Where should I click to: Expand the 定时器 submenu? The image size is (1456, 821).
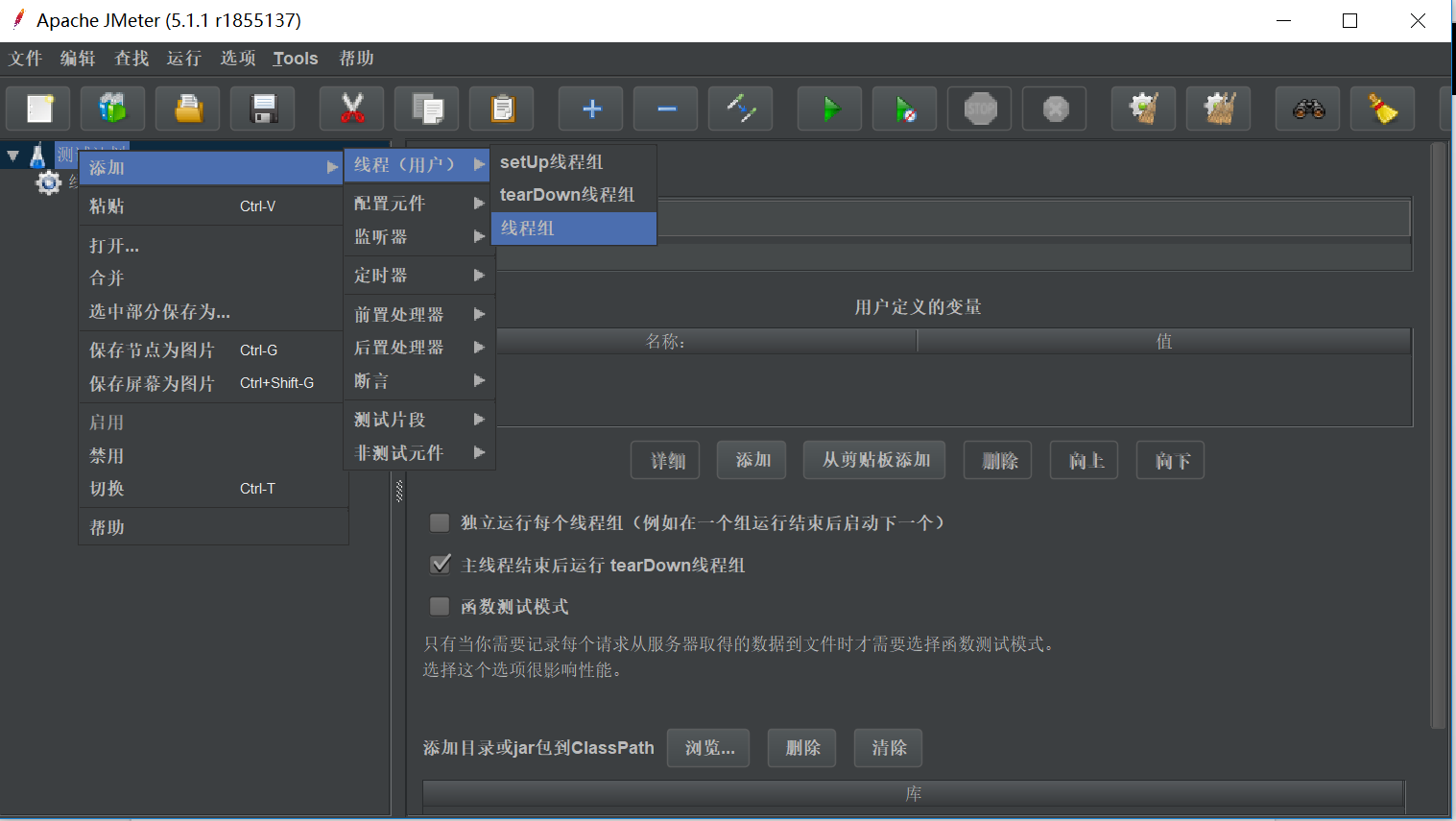point(419,275)
